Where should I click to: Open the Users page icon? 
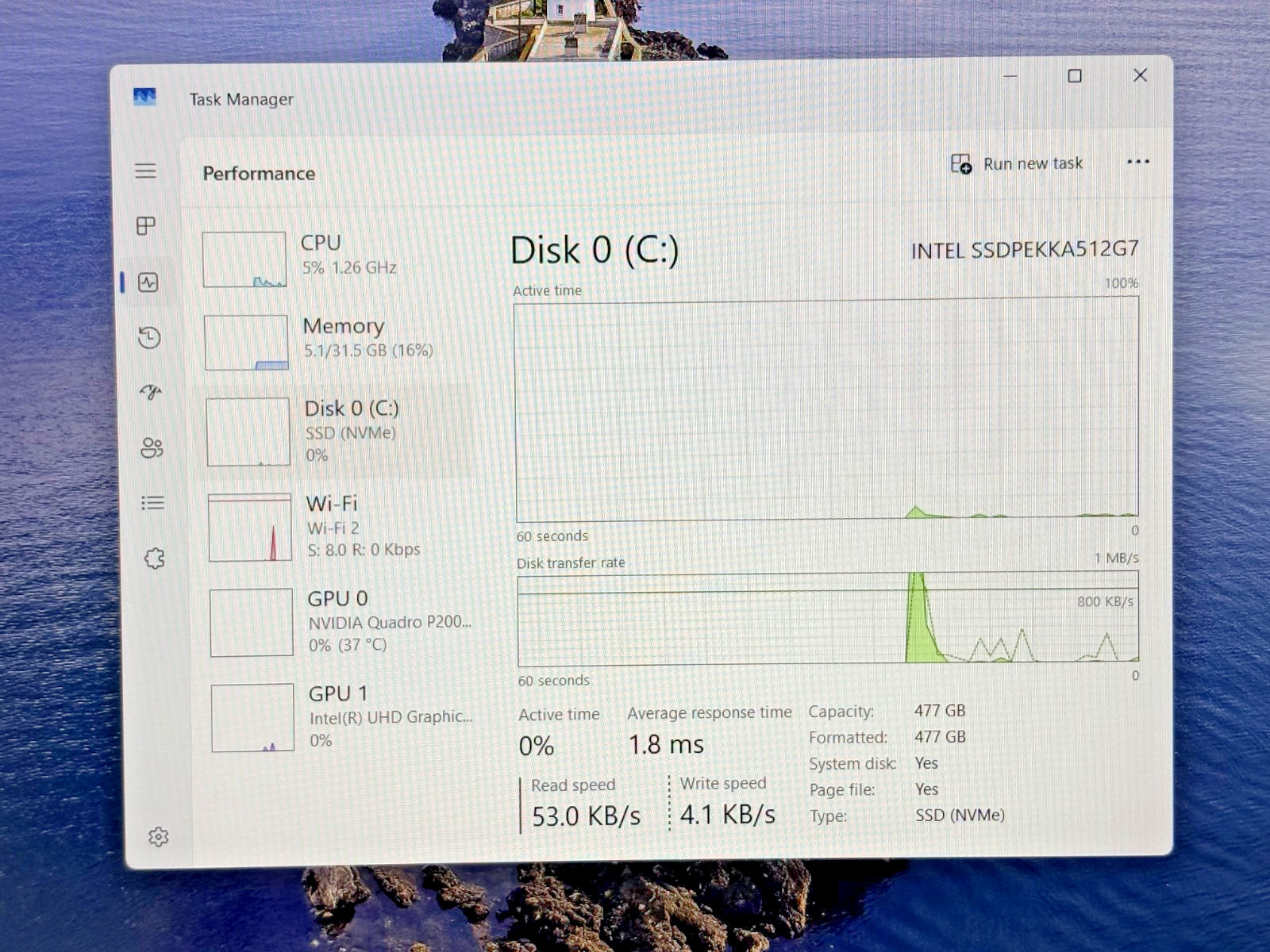[x=152, y=447]
